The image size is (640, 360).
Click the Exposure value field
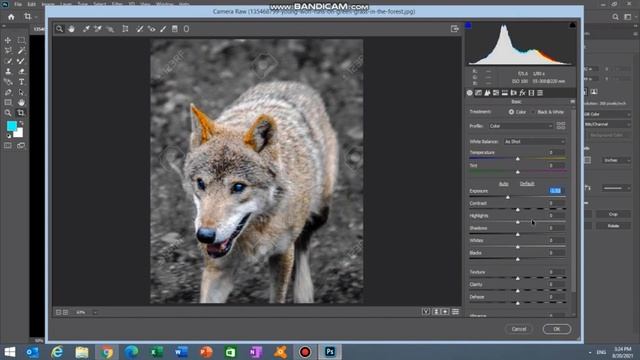pyautogui.click(x=555, y=191)
